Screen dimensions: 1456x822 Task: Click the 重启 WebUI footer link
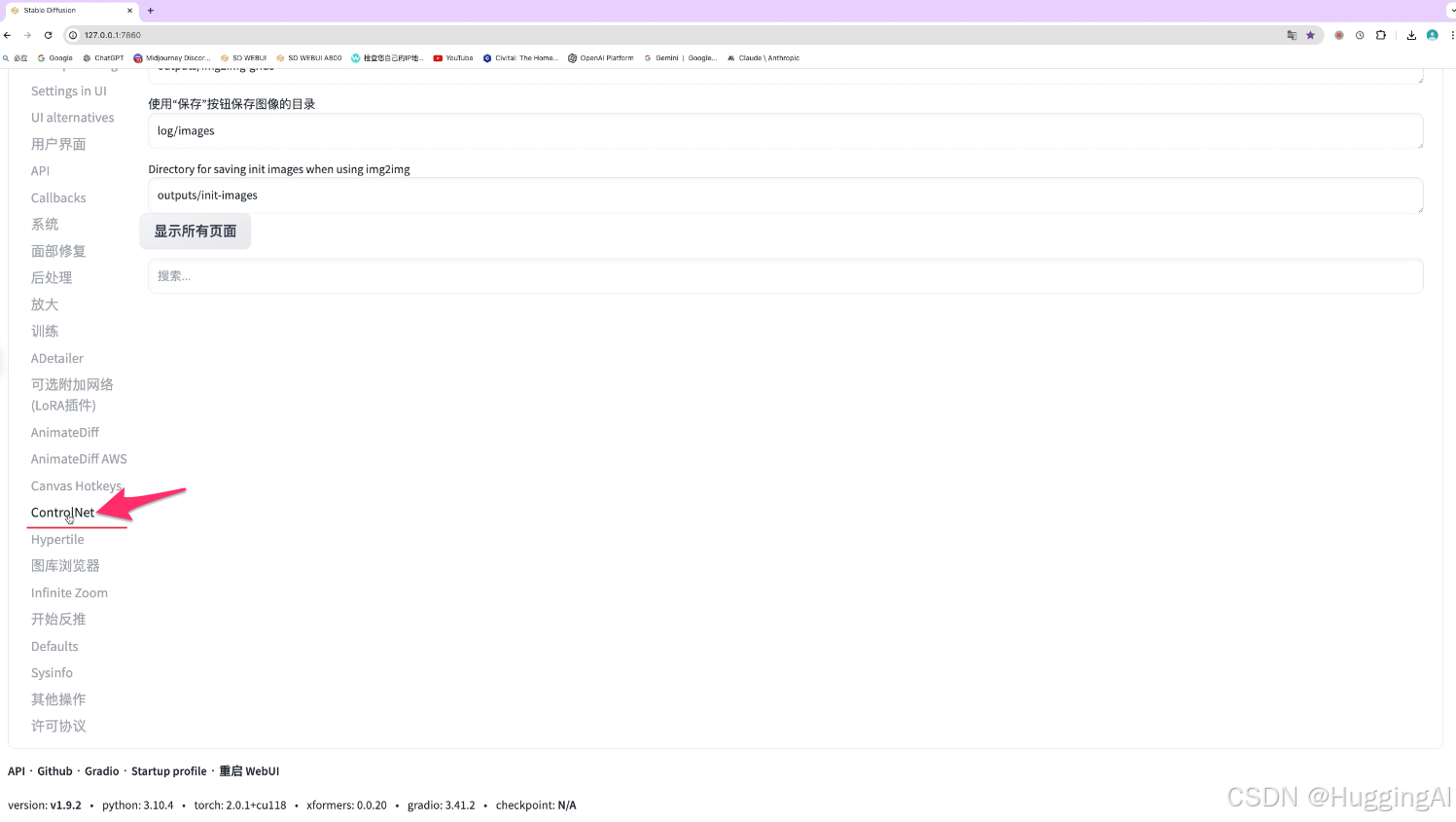click(x=249, y=771)
